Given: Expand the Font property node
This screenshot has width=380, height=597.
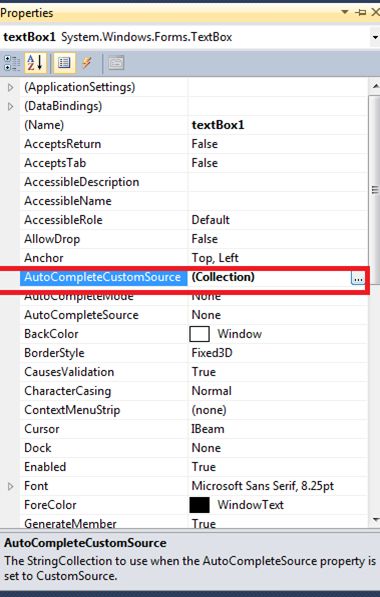Looking at the screenshot, I should point(11,486).
